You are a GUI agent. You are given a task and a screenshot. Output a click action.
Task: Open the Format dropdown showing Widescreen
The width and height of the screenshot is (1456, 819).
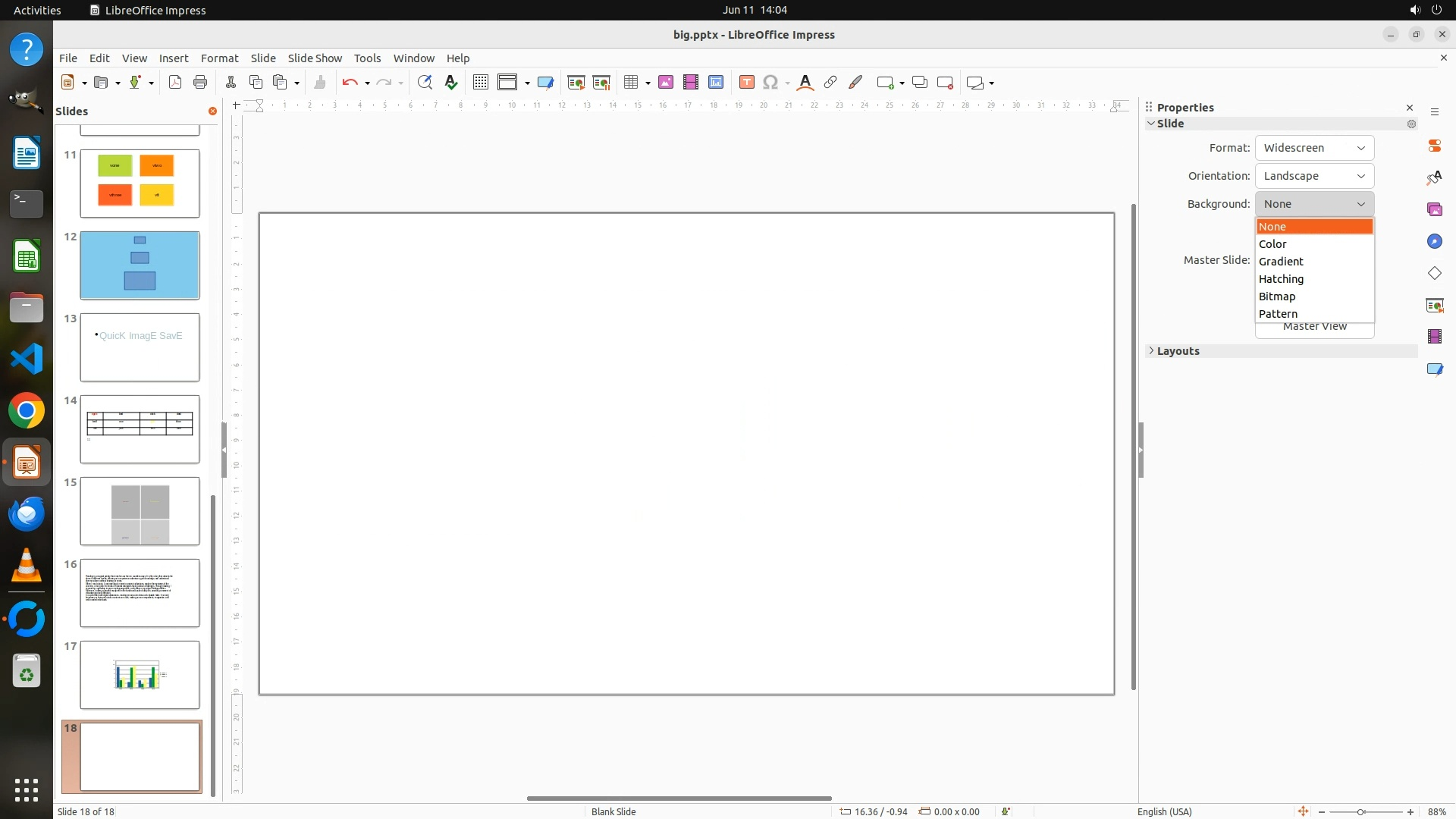tap(1314, 148)
